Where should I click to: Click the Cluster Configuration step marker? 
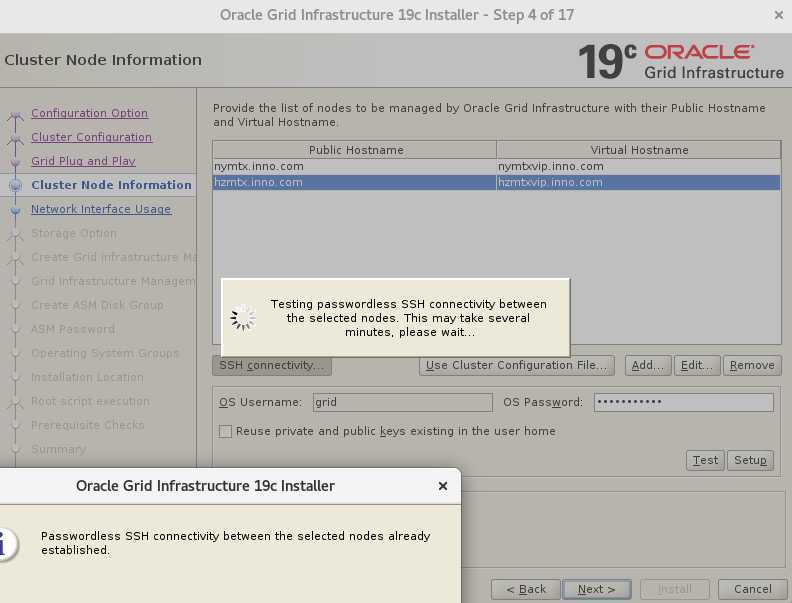coord(16,140)
